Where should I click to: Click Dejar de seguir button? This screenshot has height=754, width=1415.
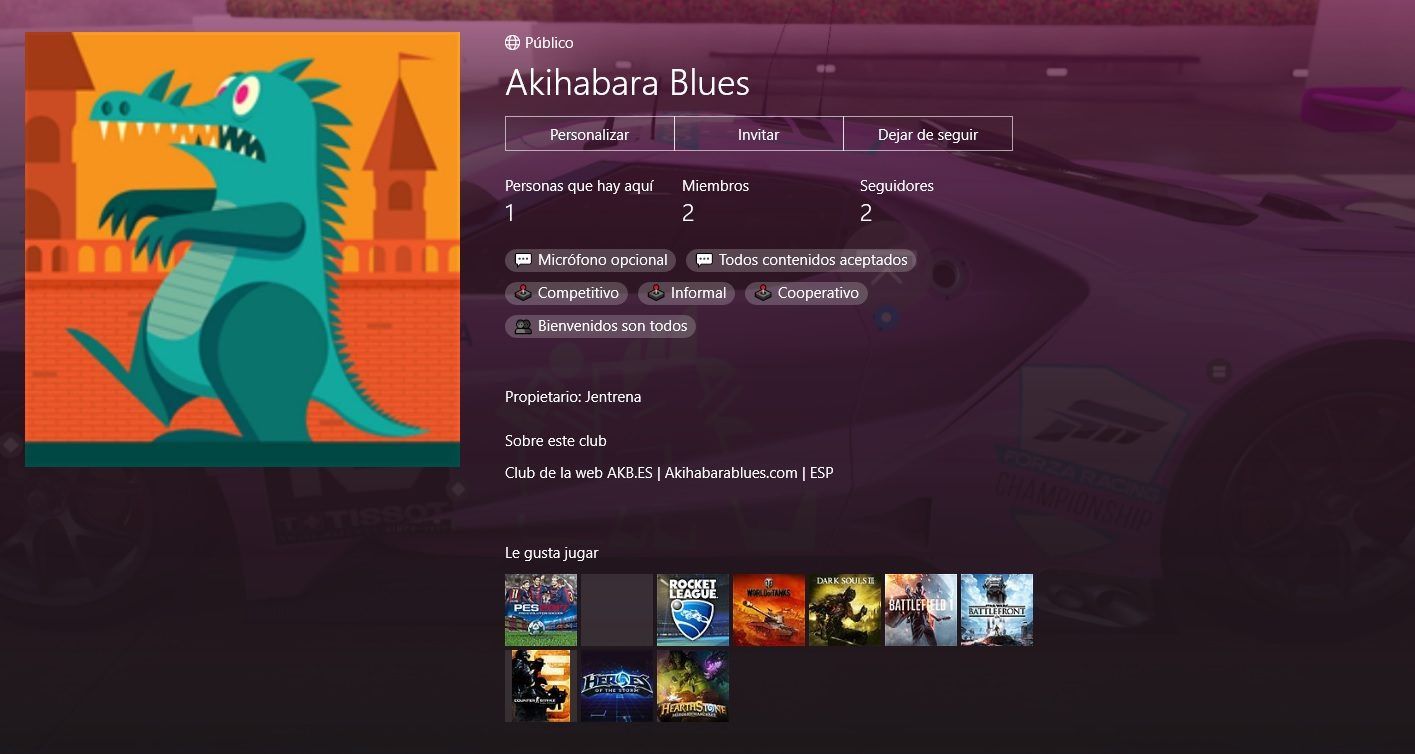tap(928, 134)
